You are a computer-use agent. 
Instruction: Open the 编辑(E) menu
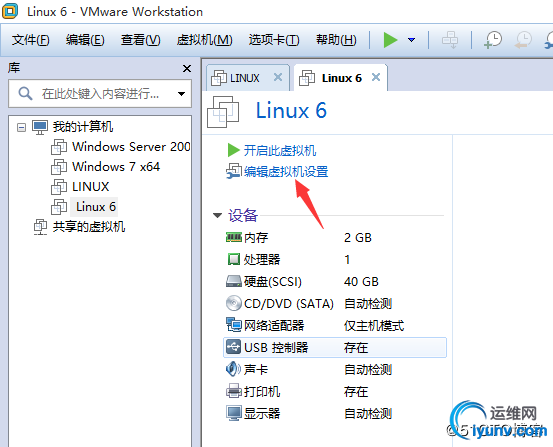85,40
